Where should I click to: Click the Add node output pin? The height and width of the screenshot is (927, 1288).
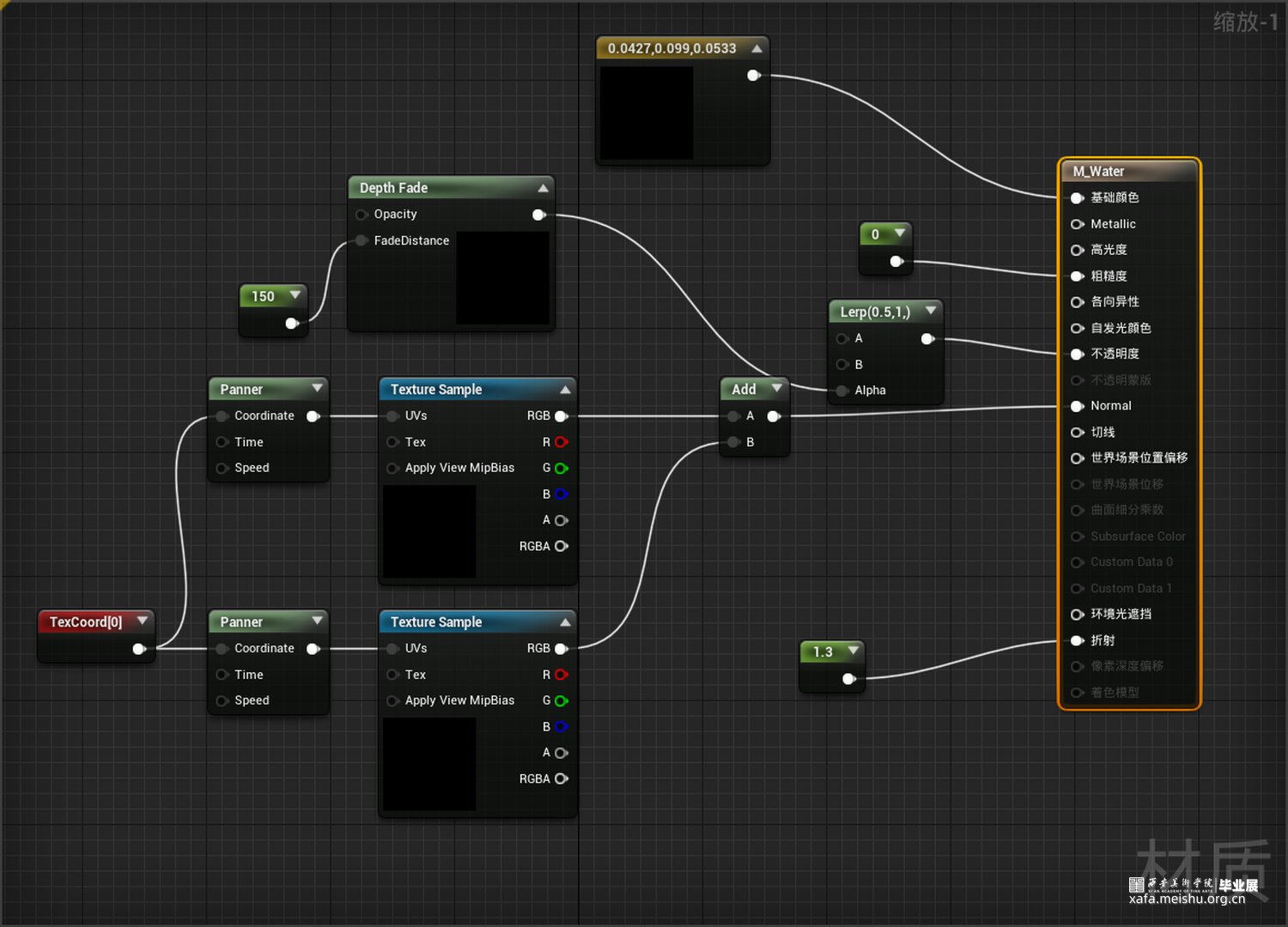click(773, 416)
